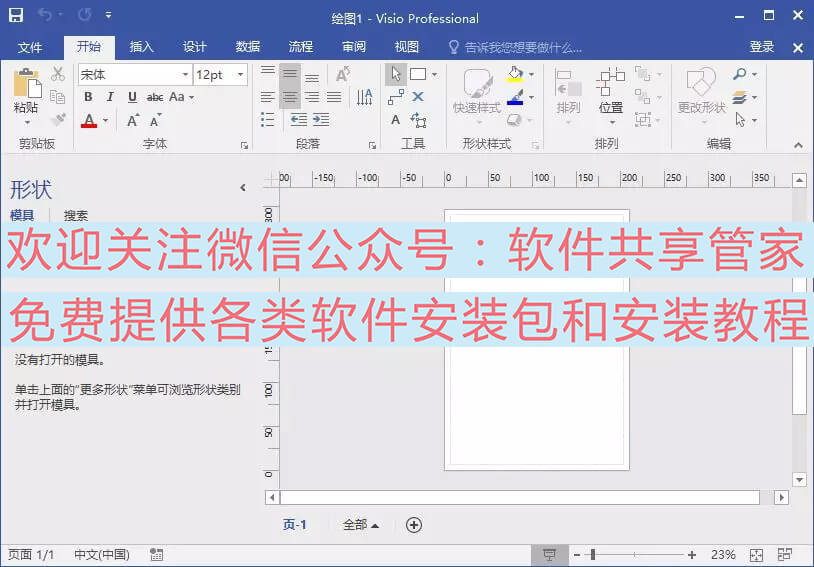Click the Paste clipboard icon
This screenshot has height=567, width=814.
pos(27,83)
